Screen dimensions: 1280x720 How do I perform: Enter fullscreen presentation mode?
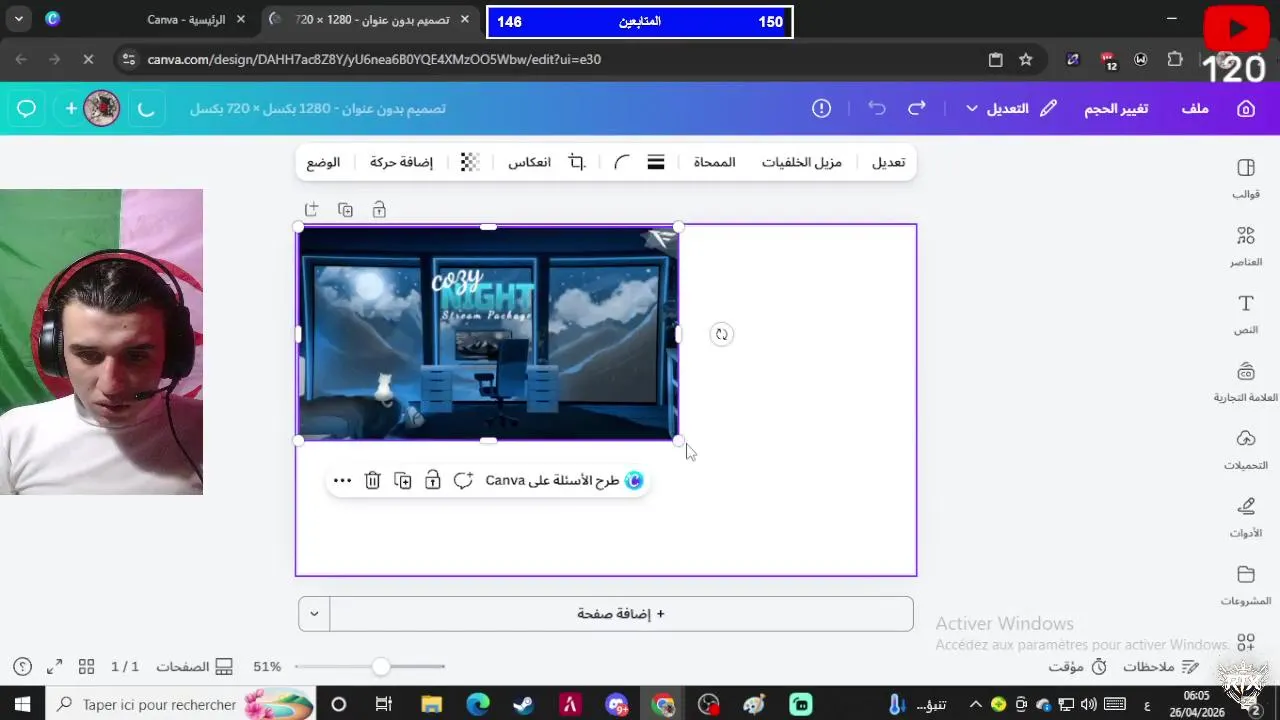[x=55, y=666]
